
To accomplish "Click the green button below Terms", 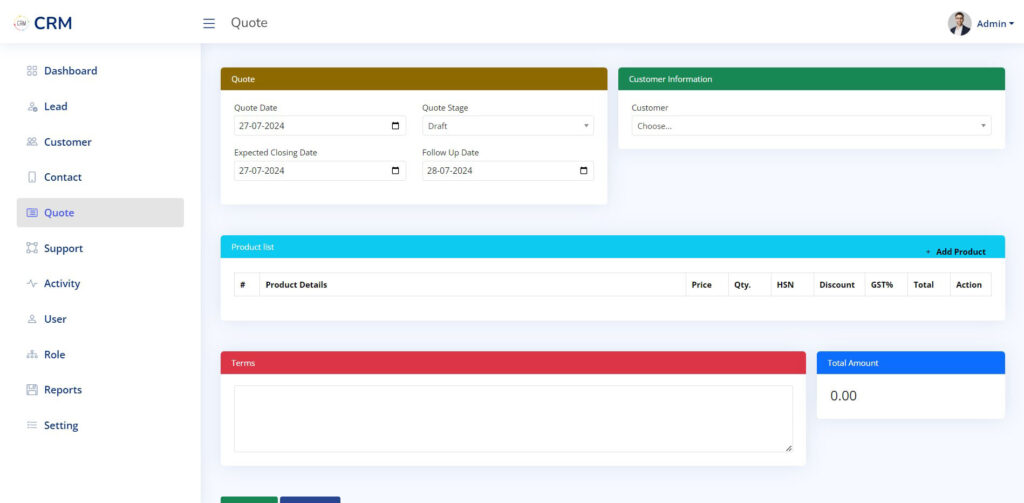I will (x=249, y=500).
